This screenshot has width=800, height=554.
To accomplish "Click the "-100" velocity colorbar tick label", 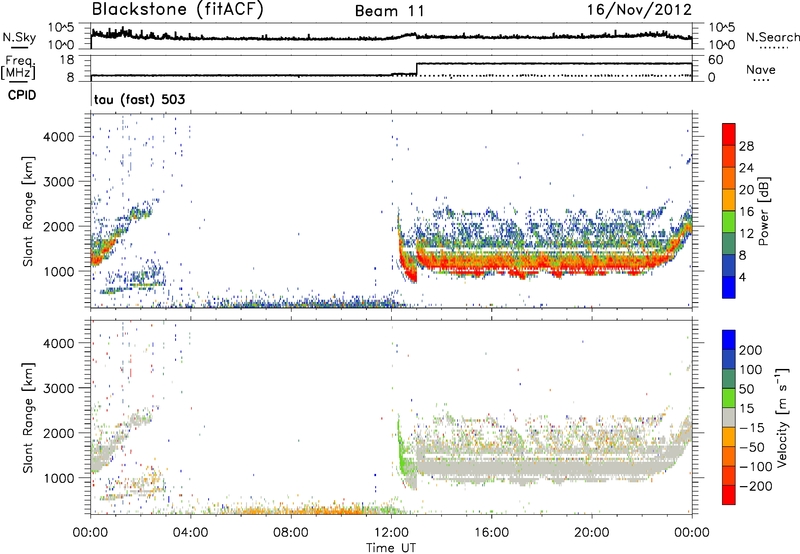I will pos(756,467).
